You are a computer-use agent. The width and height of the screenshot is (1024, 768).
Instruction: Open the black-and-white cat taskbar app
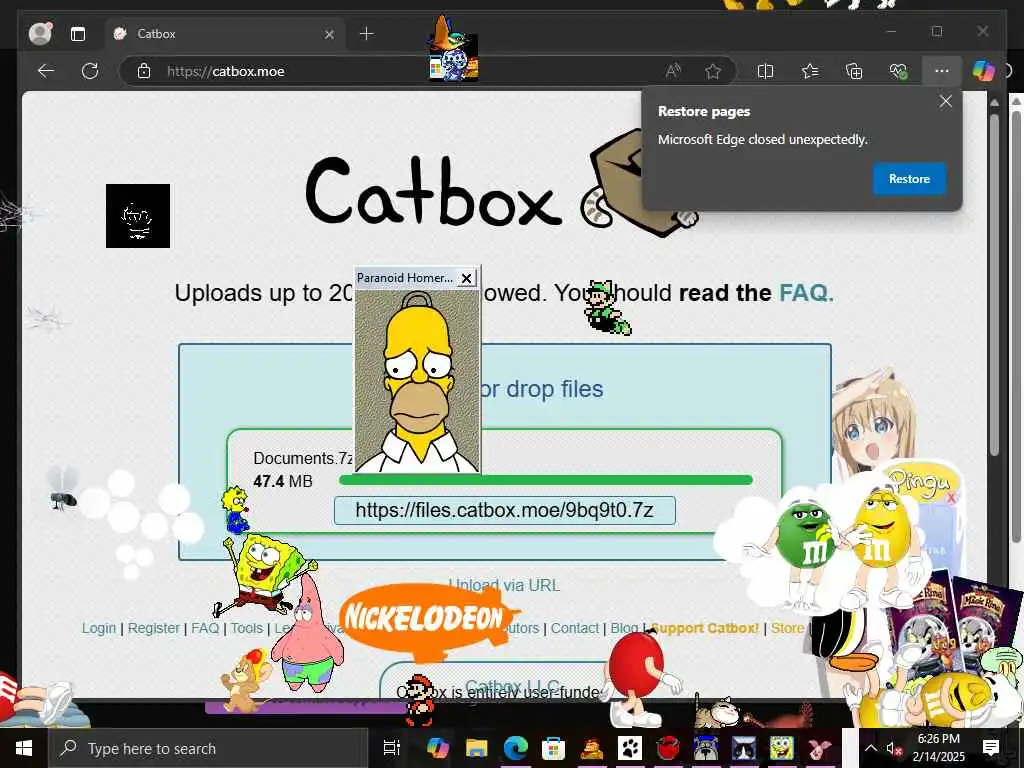pyautogui.click(x=743, y=748)
